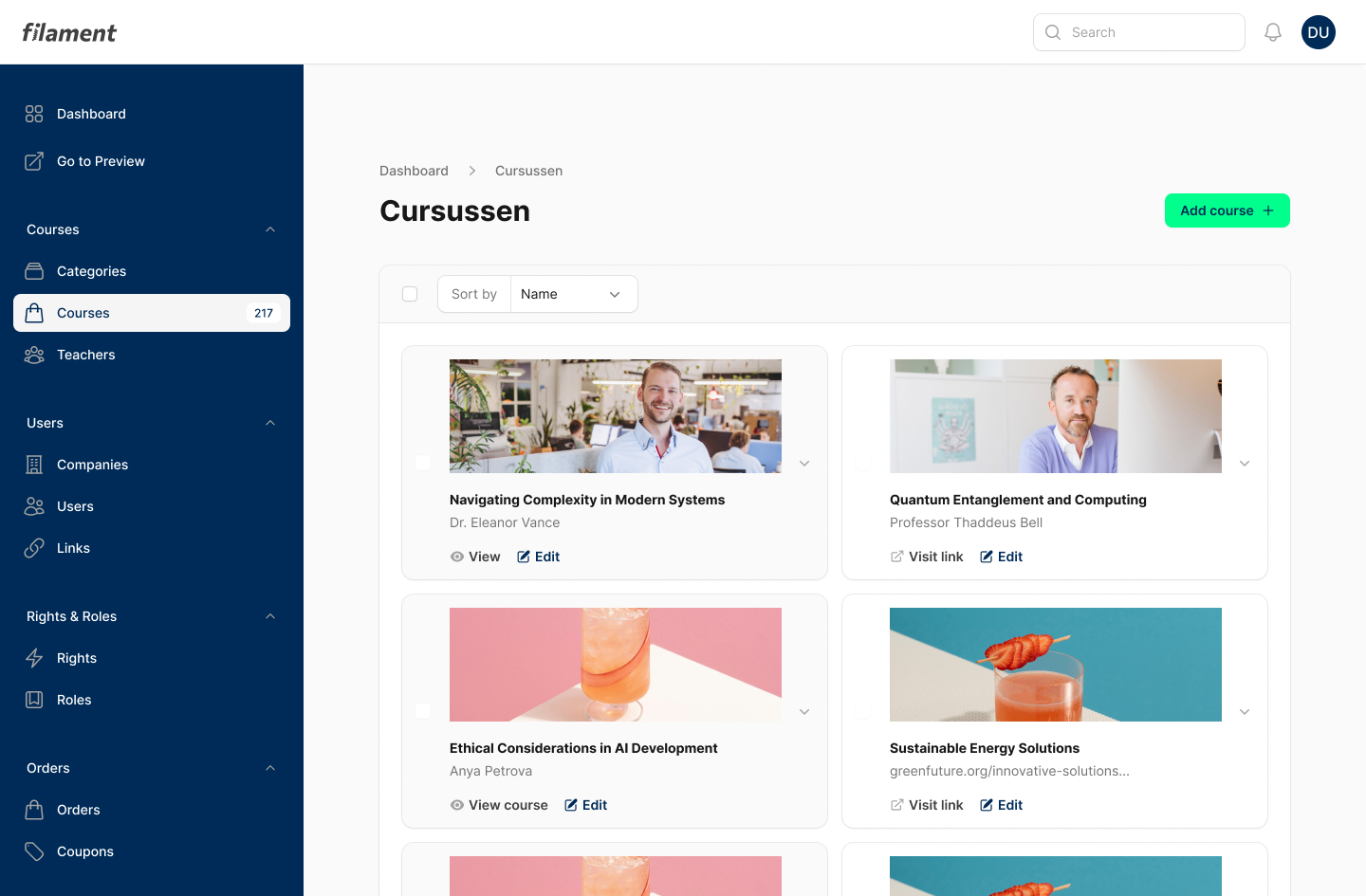Collapse the Courses sidebar group
This screenshot has width=1366, height=896.
pyautogui.click(x=270, y=229)
